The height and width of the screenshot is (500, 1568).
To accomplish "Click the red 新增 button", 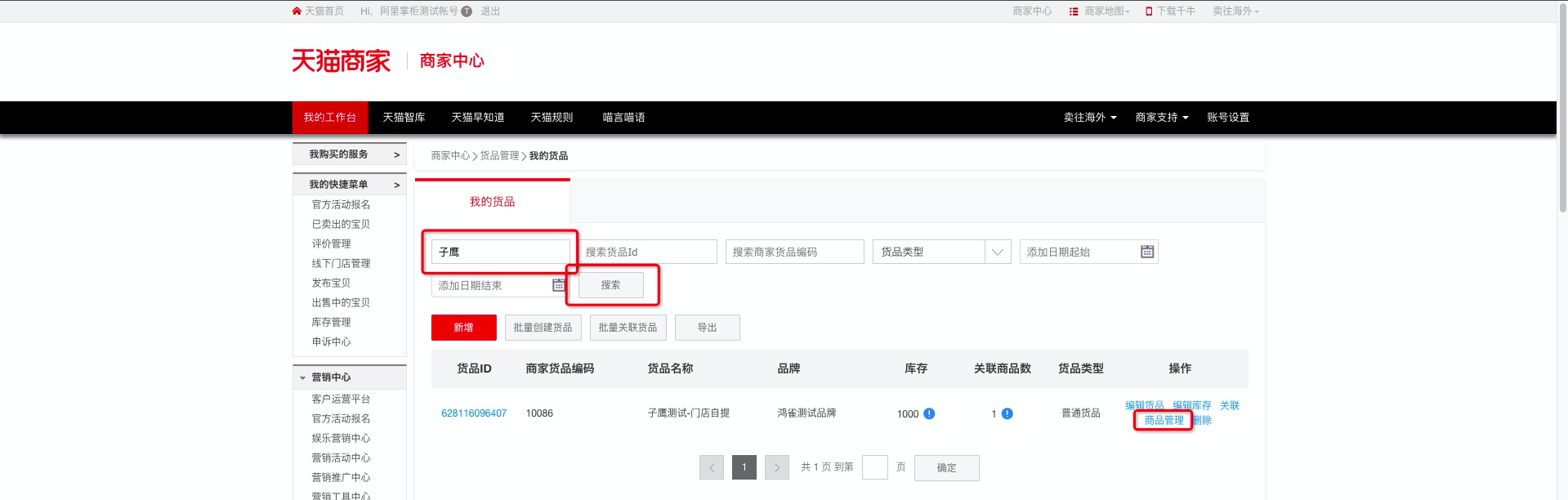I will [463, 328].
